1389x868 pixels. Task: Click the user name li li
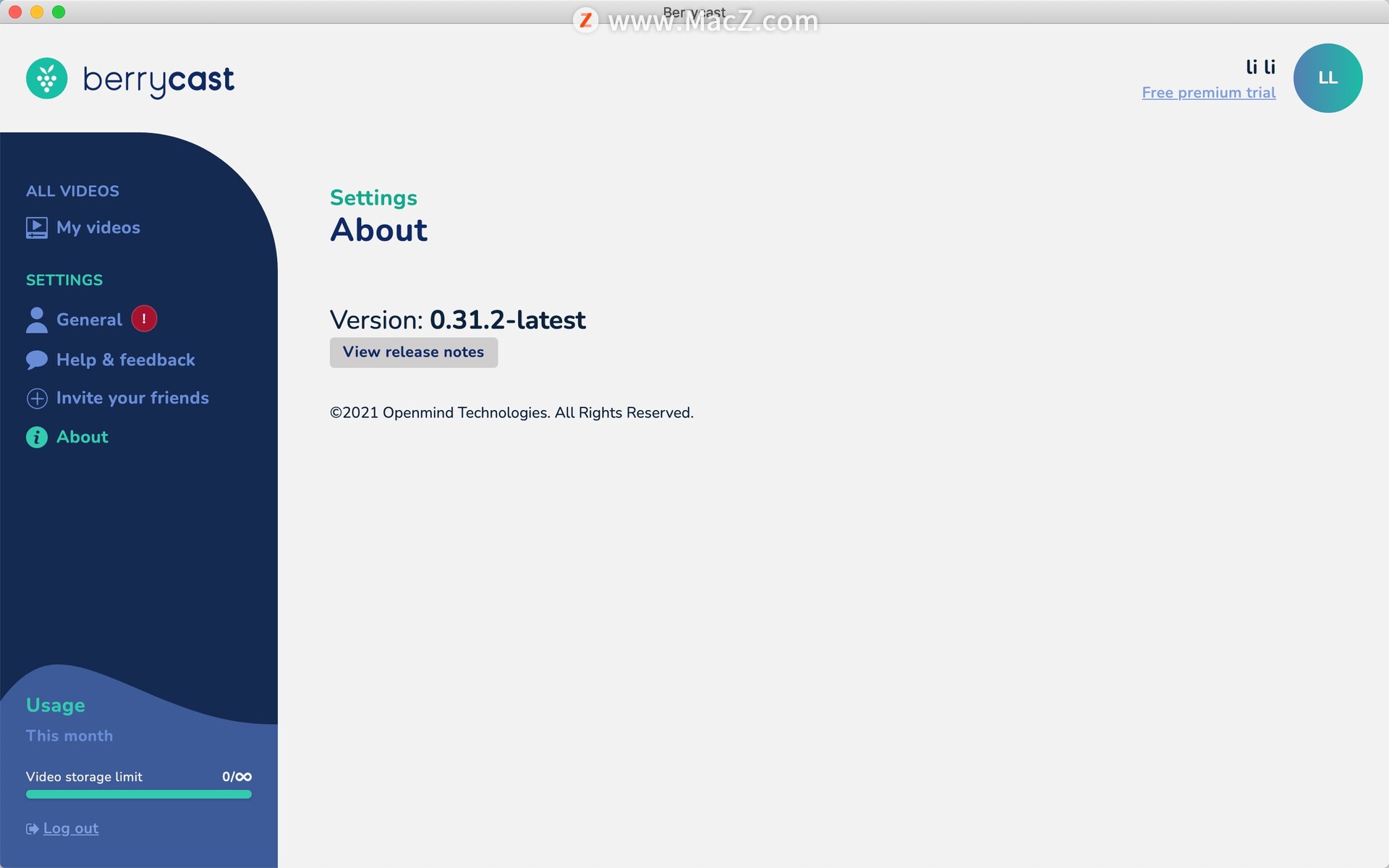coord(1260,67)
